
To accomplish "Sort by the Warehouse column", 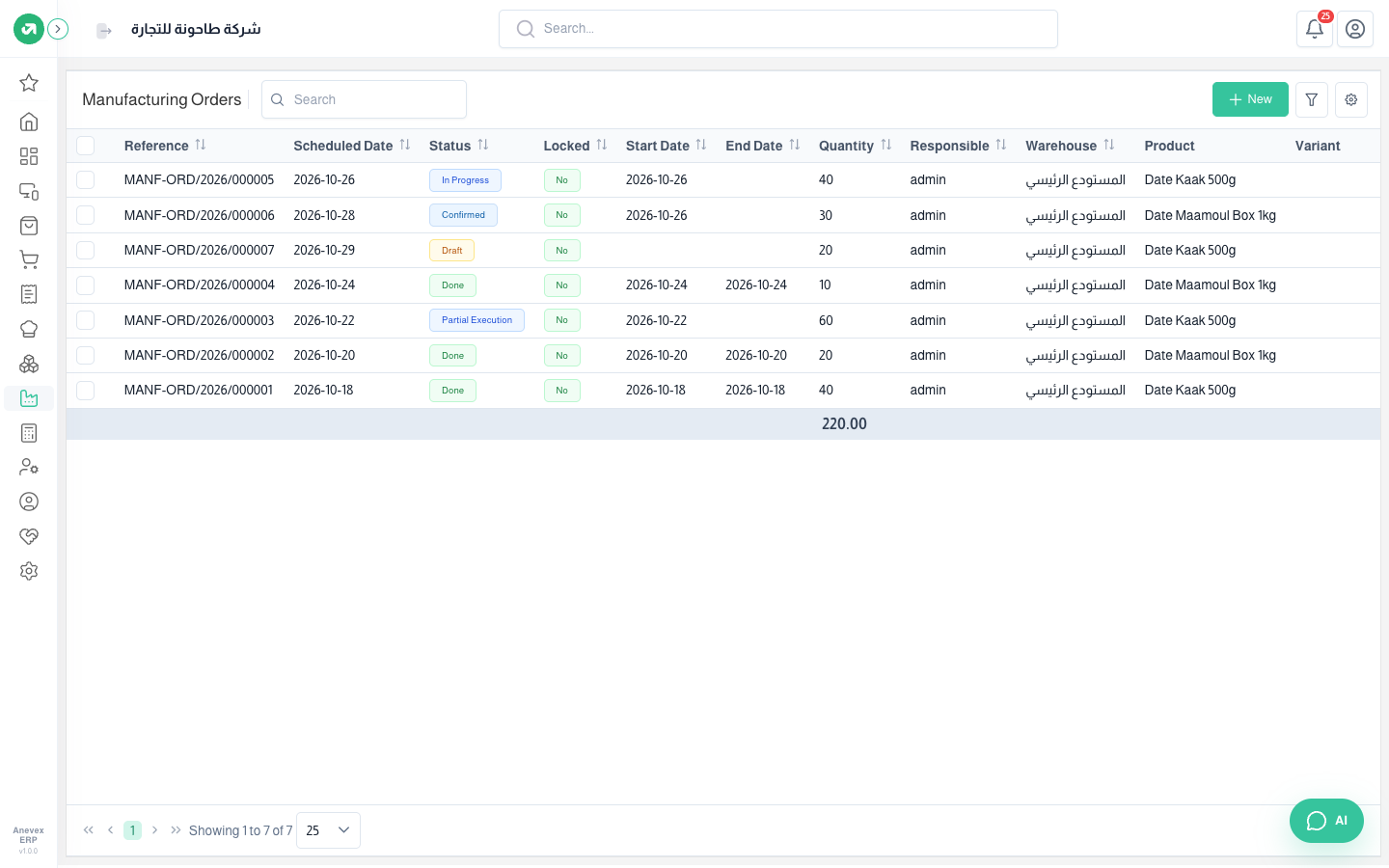I will coord(1109,145).
